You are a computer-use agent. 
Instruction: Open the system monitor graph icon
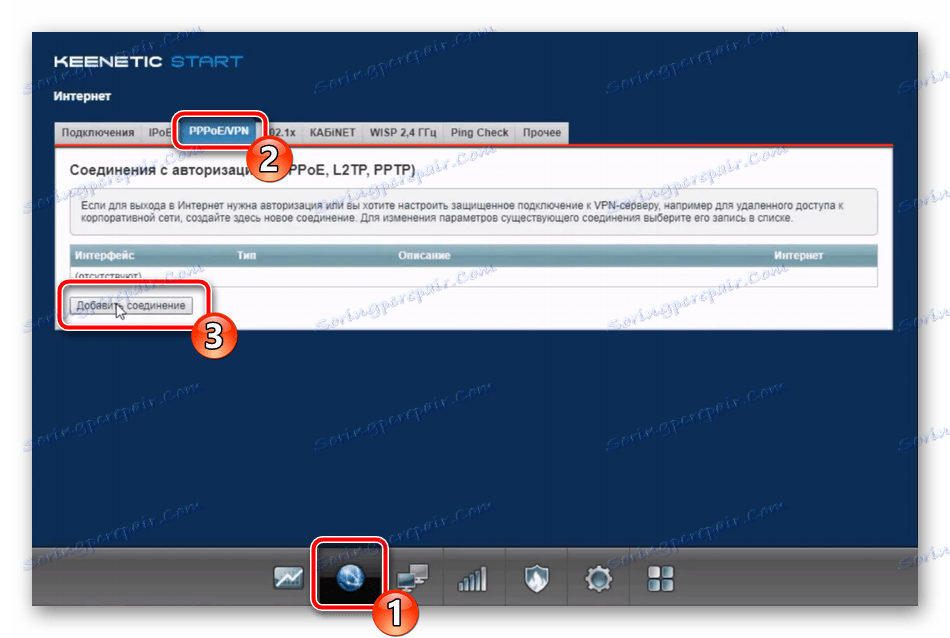(288, 579)
